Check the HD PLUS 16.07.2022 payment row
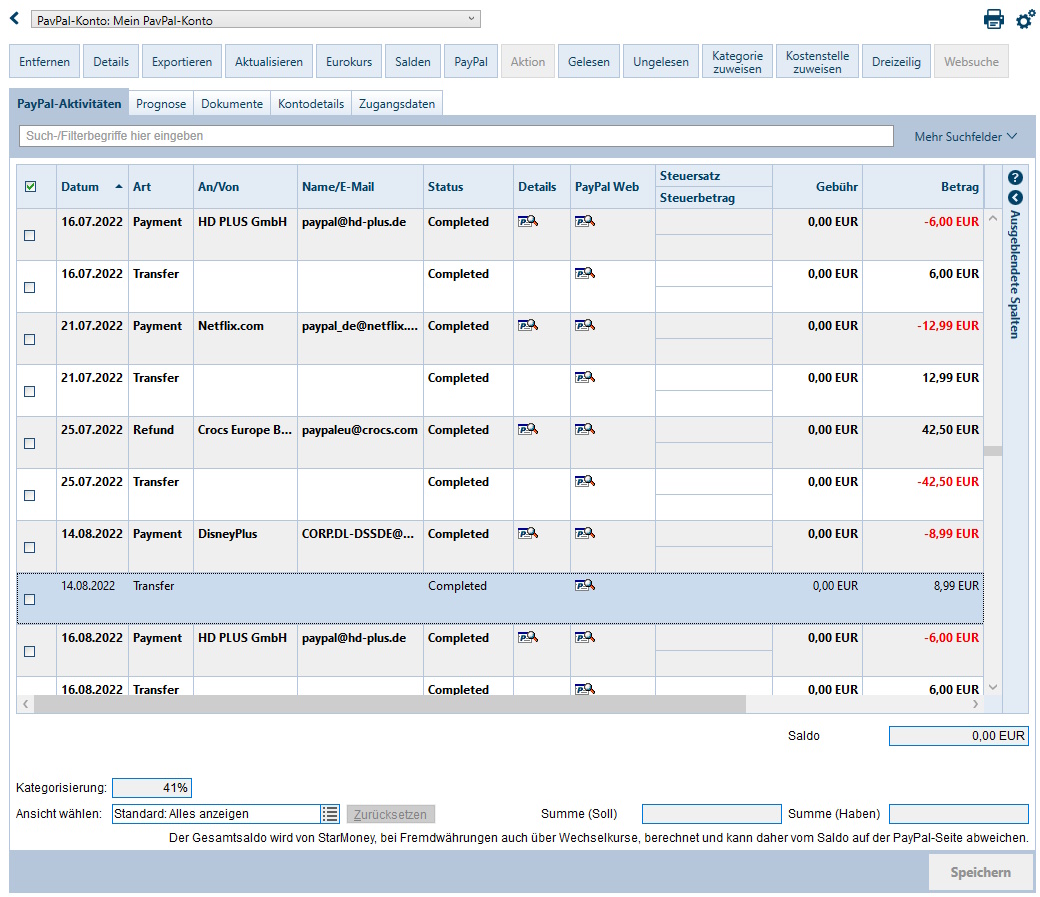Viewport: 1040px width, 897px height. (x=30, y=236)
